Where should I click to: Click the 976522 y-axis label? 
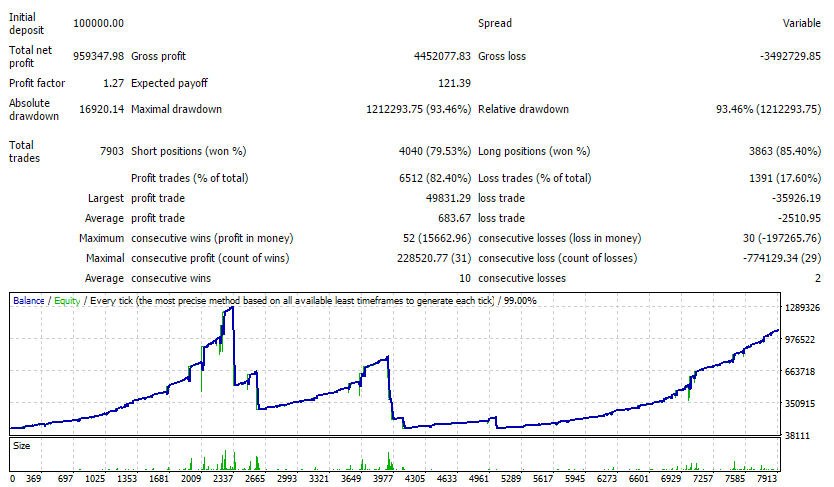click(x=800, y=340)
